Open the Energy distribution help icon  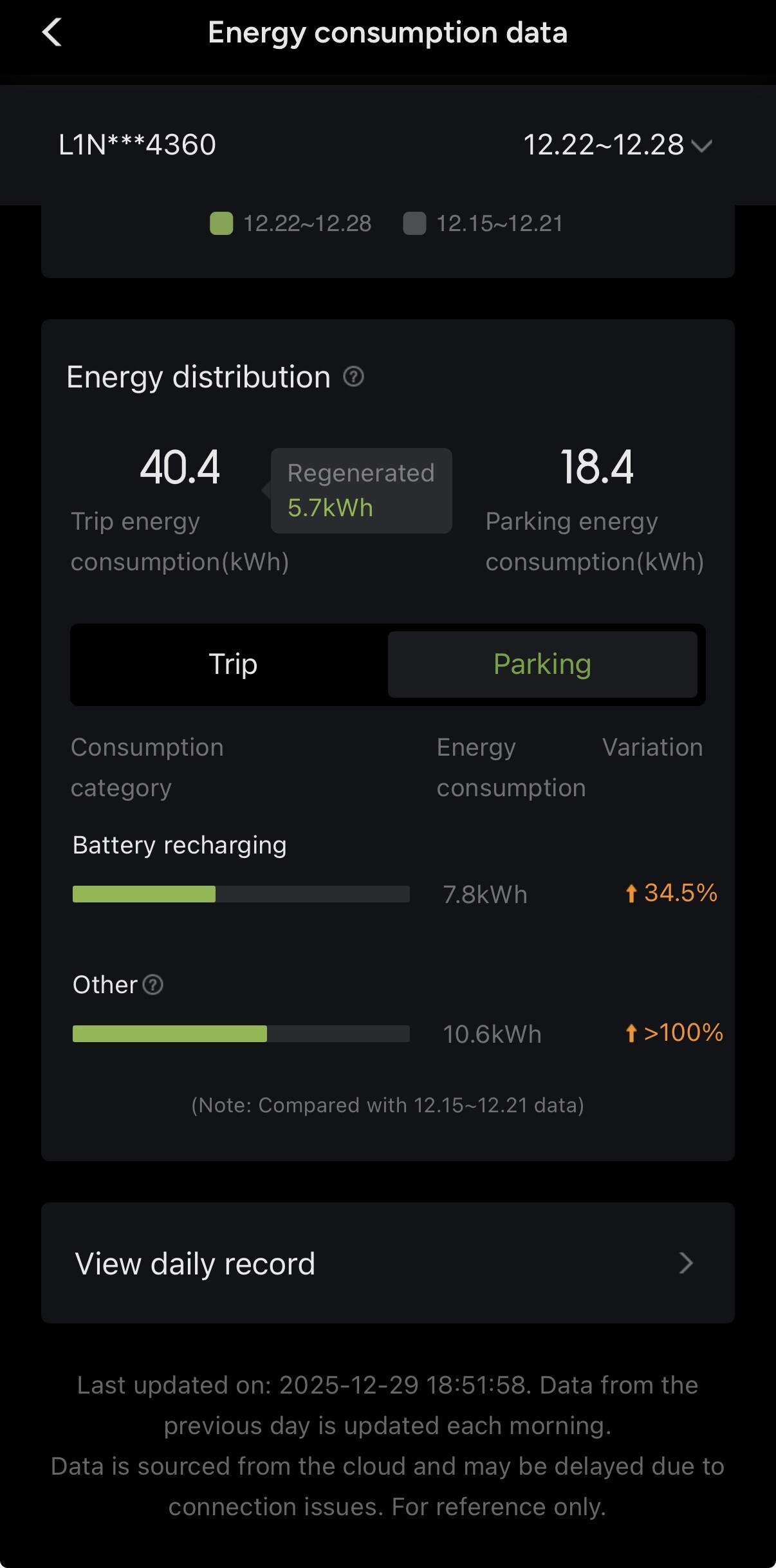353,377
